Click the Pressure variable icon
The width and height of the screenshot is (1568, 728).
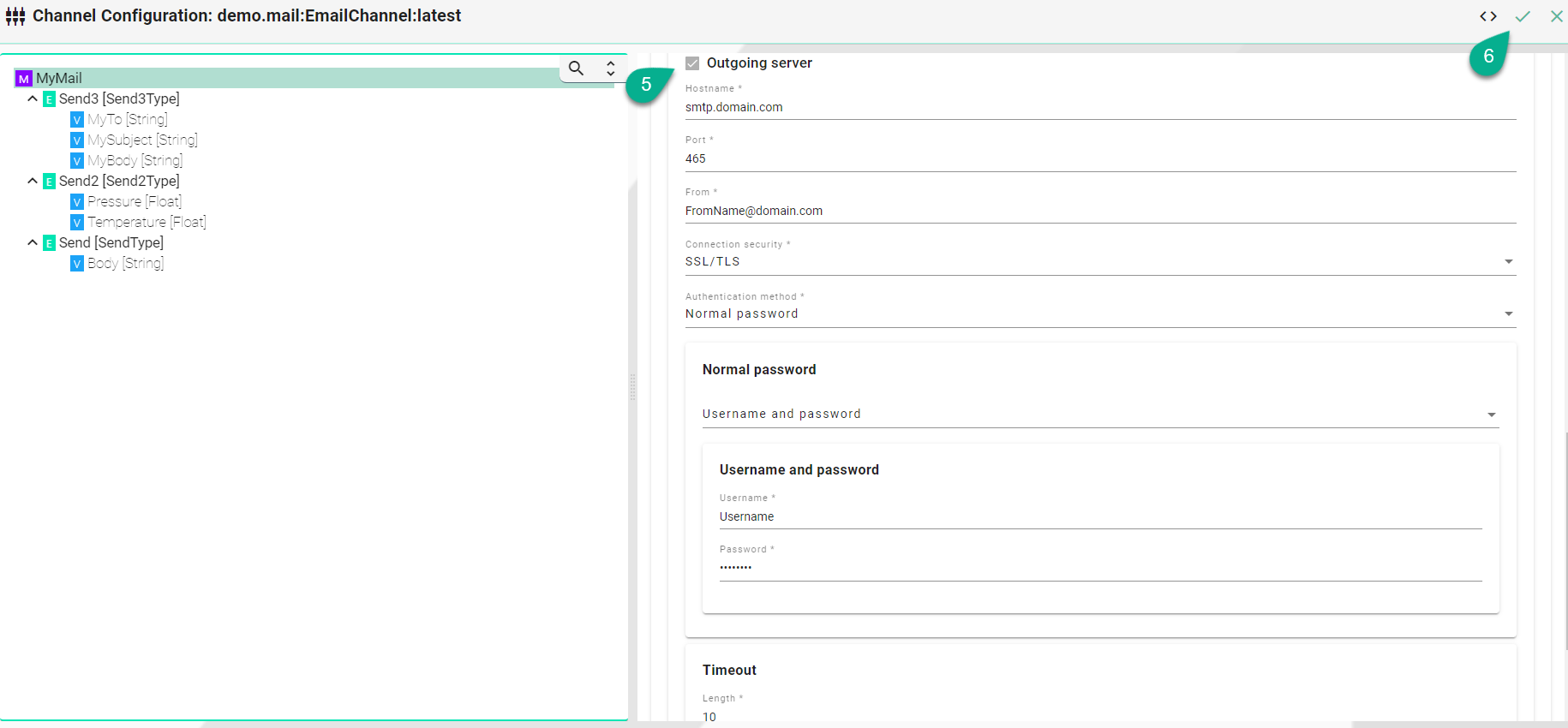(x=77, y=202)
